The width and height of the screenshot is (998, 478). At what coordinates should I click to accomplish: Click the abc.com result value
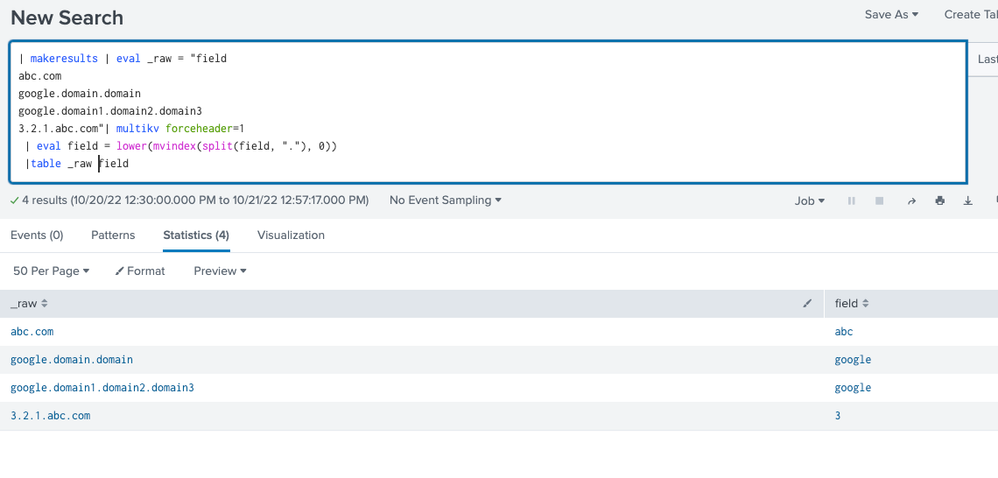32,332
